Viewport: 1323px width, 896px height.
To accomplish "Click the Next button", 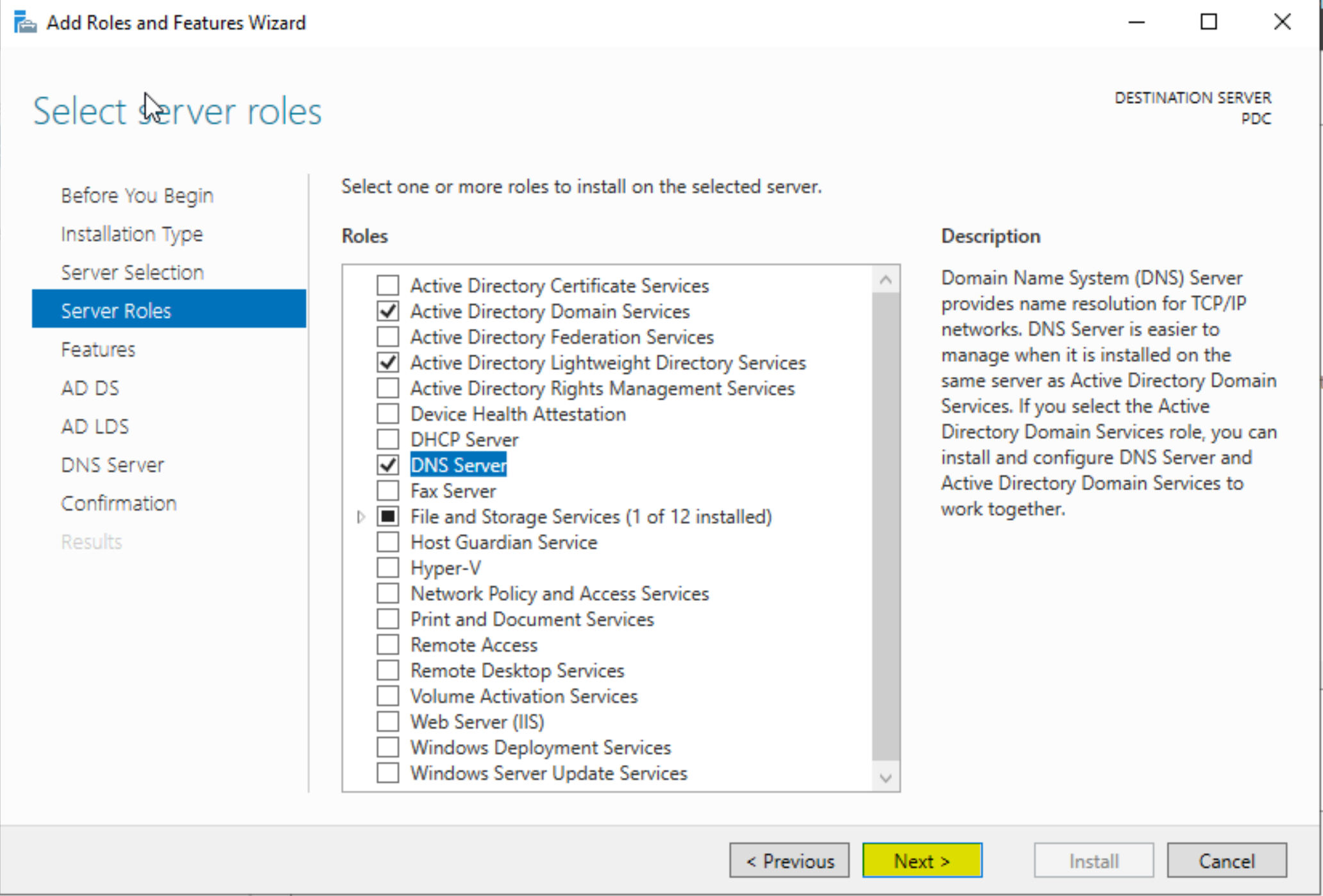I will click(922, 860).
